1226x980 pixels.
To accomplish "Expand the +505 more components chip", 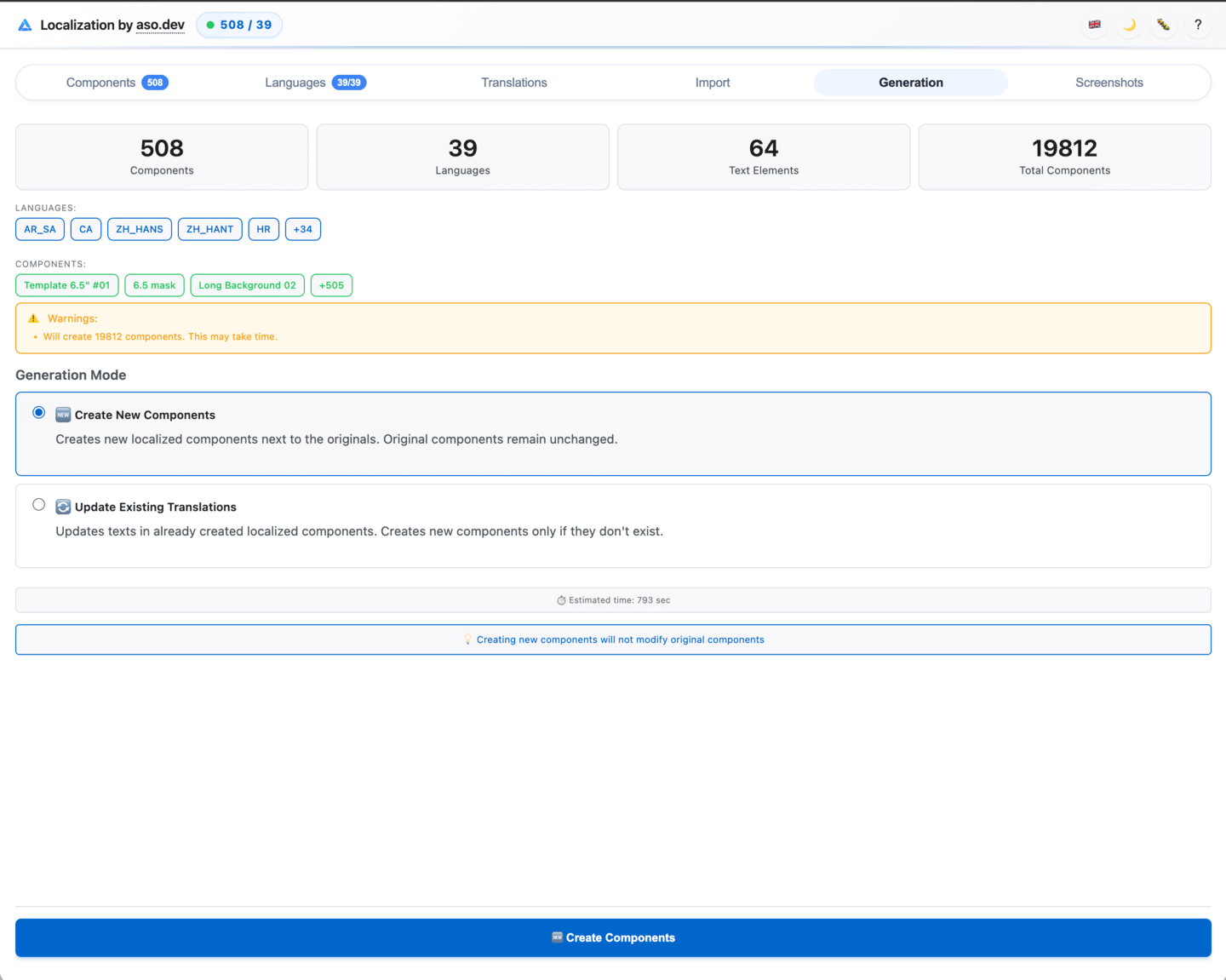I will pos(331,285).
